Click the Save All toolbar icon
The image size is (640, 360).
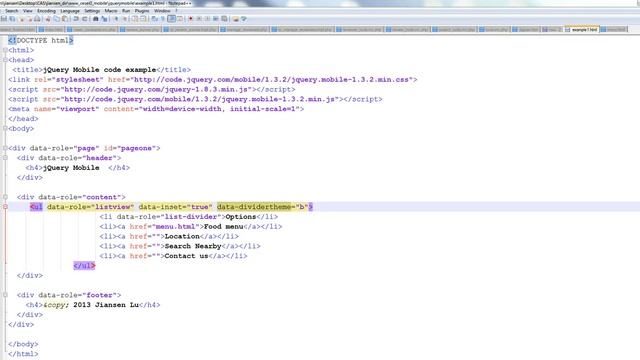[12, 19]
